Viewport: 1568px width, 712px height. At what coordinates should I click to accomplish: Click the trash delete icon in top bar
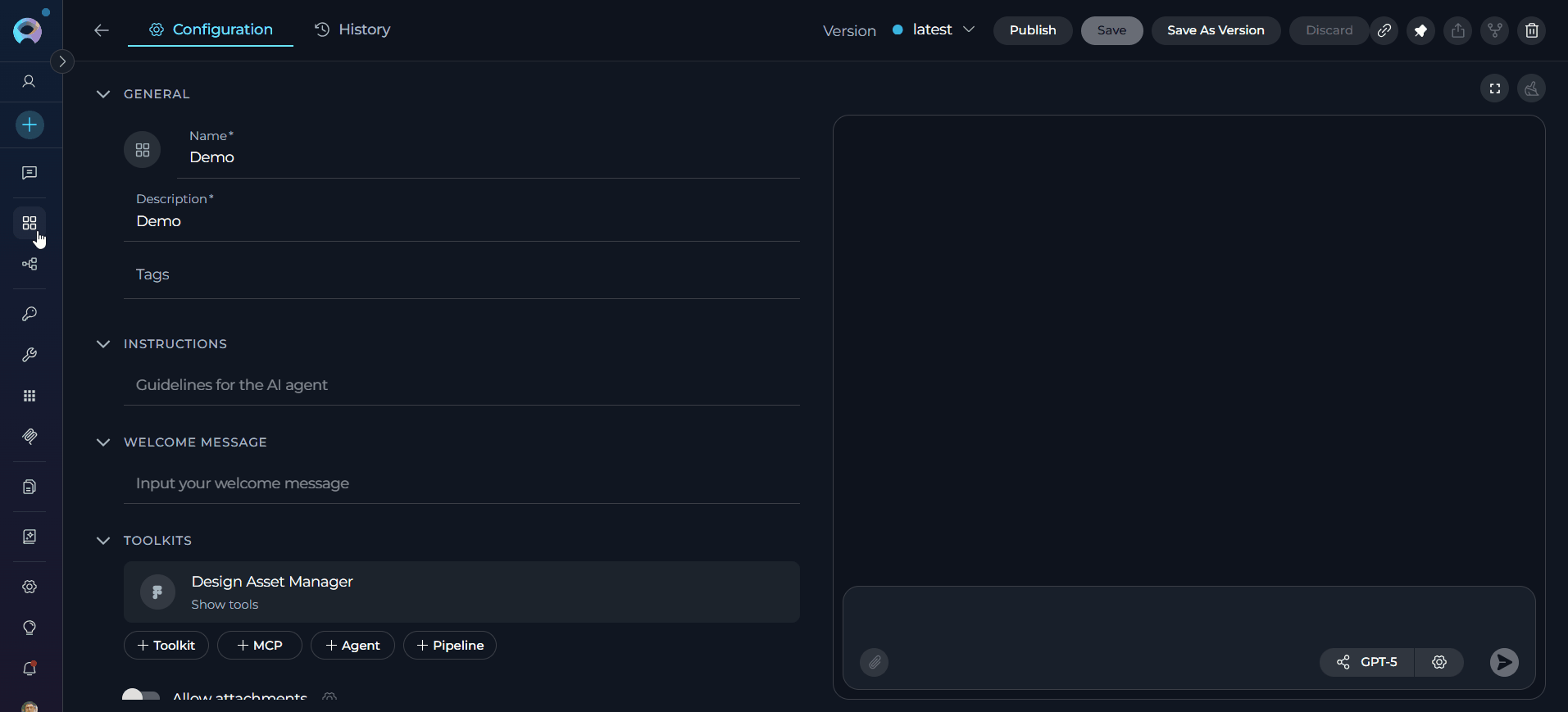[1531, 30]
